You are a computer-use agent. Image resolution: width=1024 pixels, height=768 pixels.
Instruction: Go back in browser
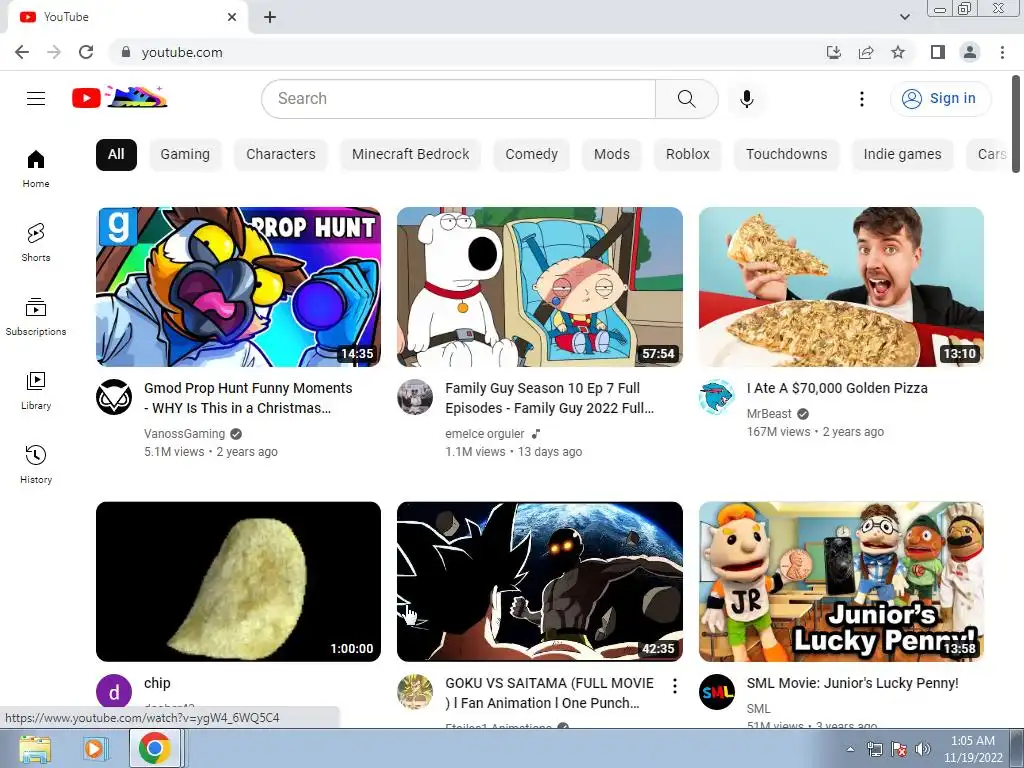click(22, 52)
